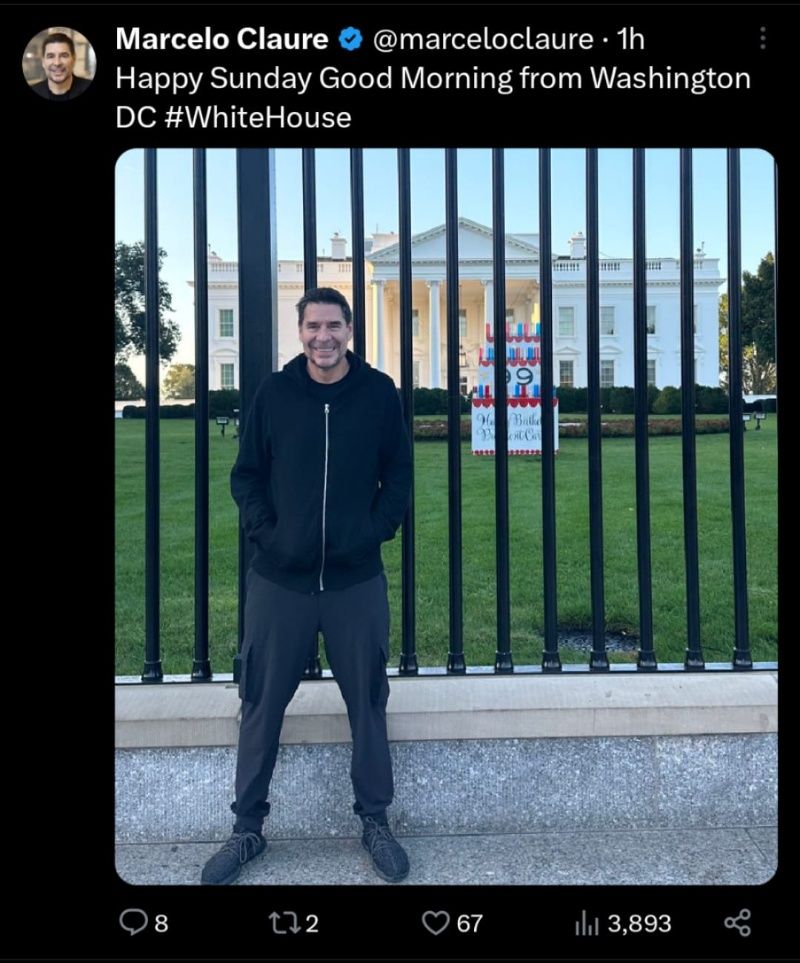
Task: Click the @marceloclaure handle
Action: click(483, 40)
